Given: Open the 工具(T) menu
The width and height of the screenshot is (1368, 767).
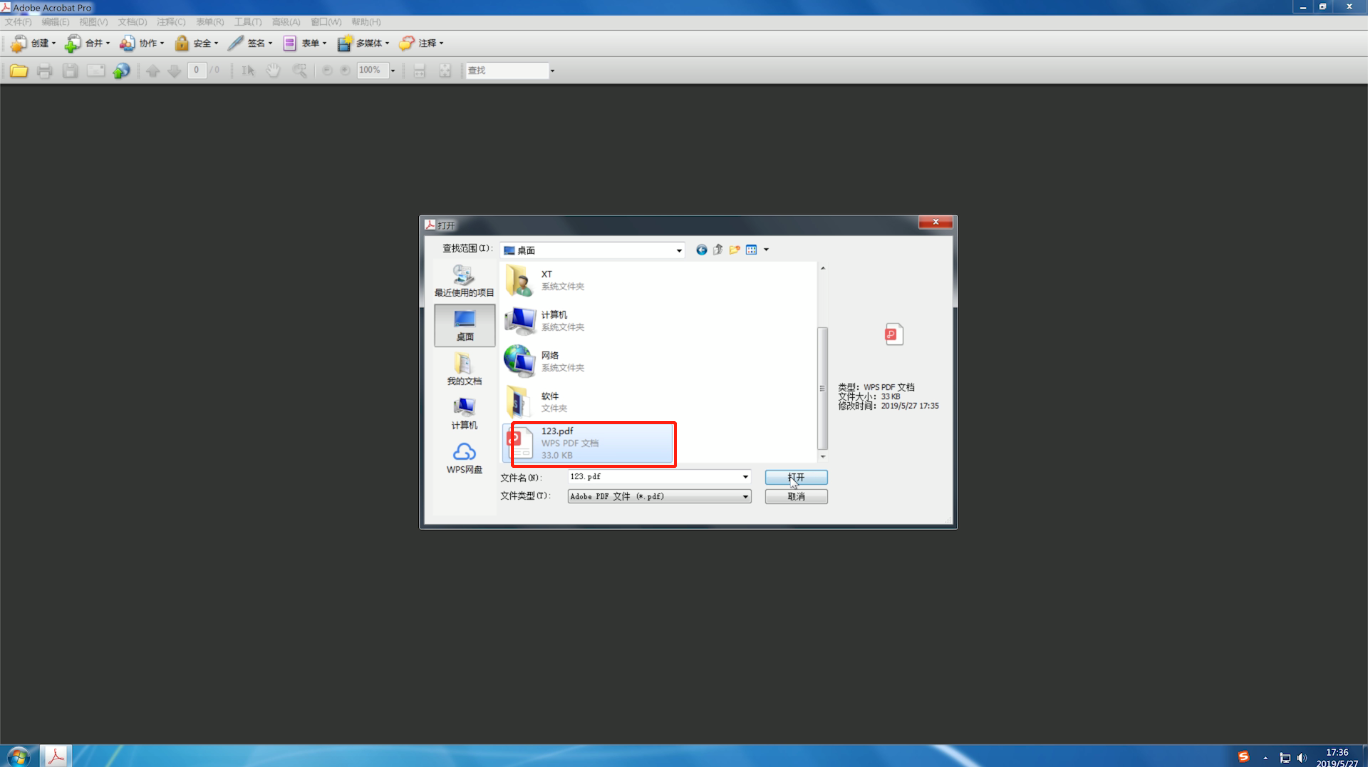Looking at the screenshot, I should click(248, 22).
